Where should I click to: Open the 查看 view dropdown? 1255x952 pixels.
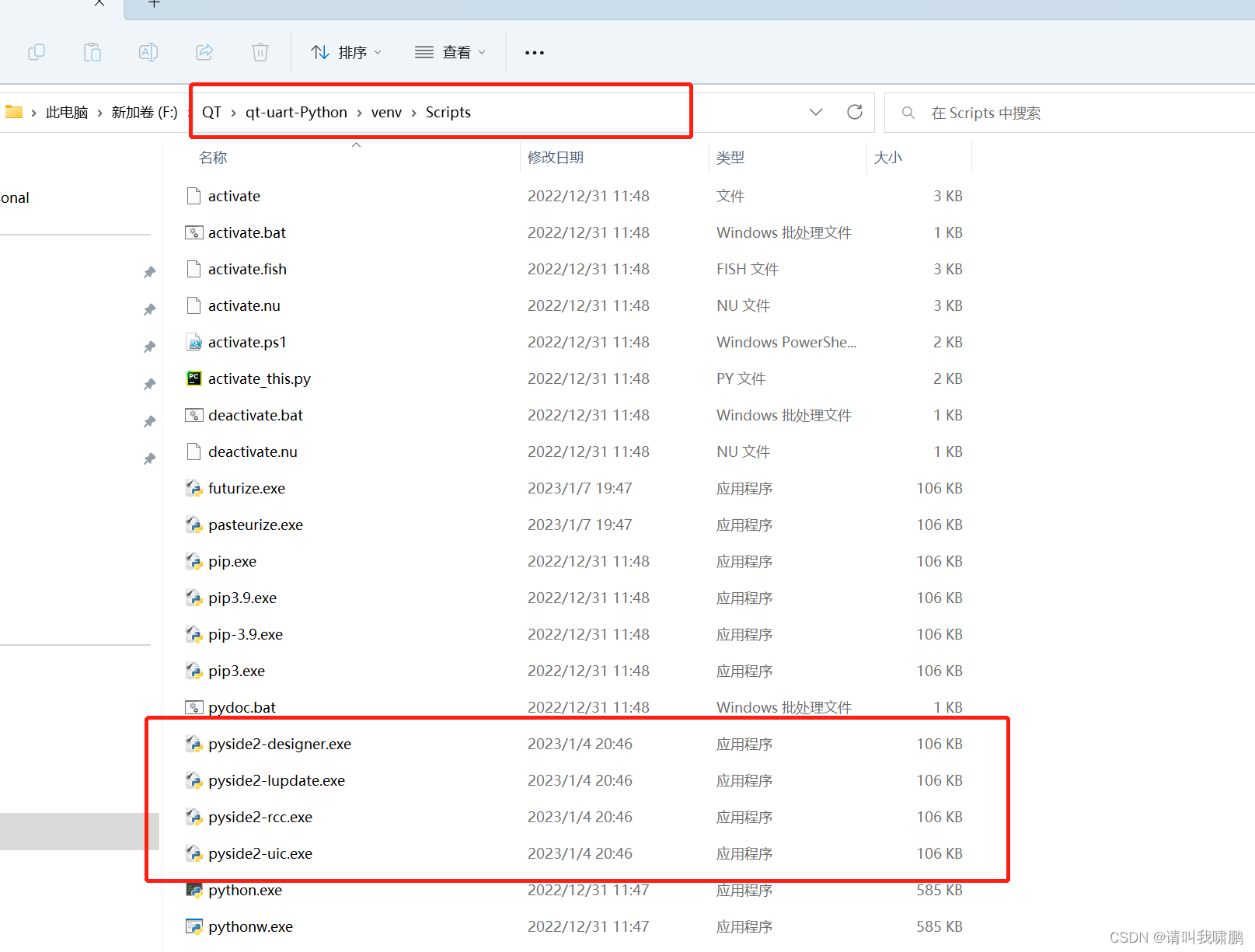pyautogui.click(x=451, y=53)
